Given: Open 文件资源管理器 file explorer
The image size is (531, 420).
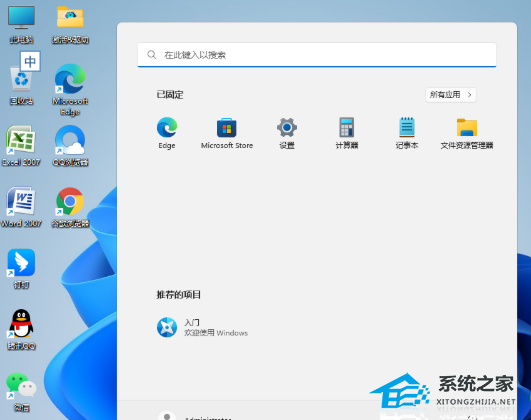Looking at the screenshot, I should tap(467, 132).
